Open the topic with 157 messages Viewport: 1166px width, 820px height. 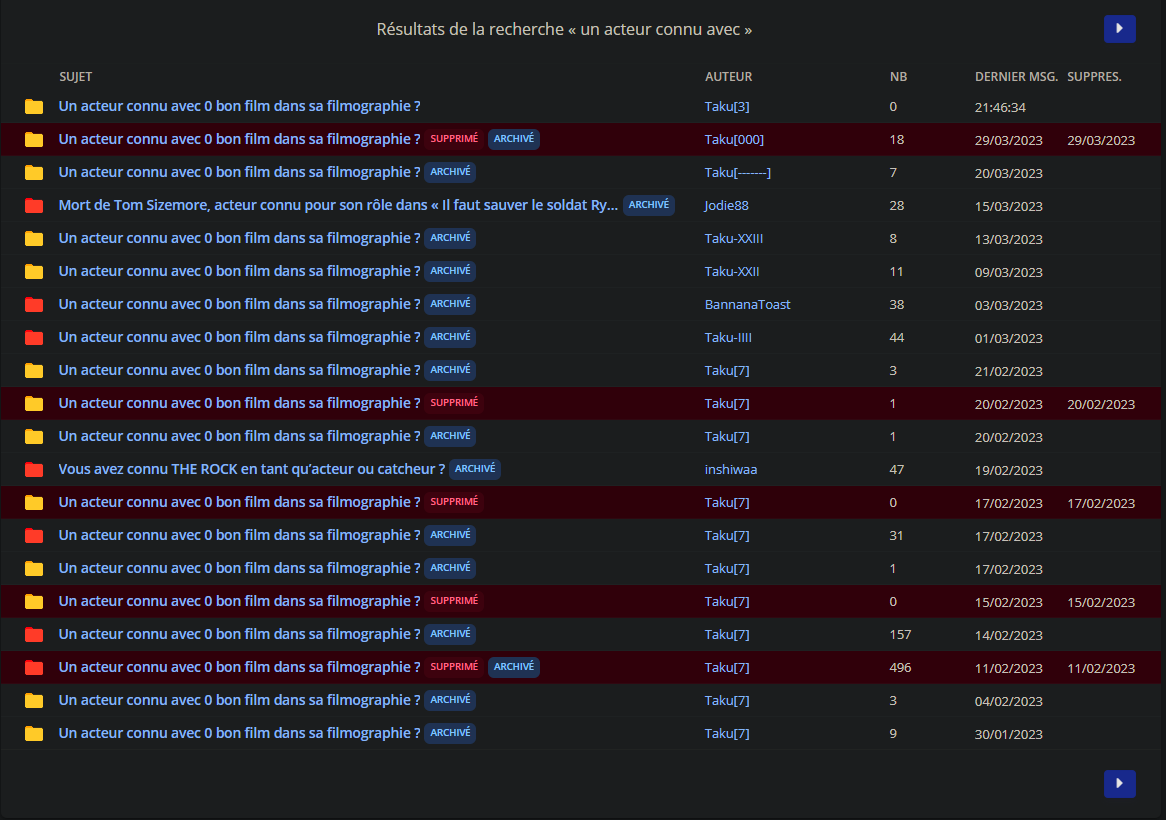click(239, 634)
